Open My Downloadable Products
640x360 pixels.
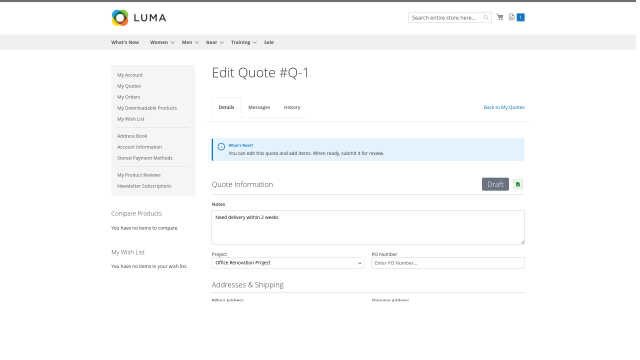(147, 108)
